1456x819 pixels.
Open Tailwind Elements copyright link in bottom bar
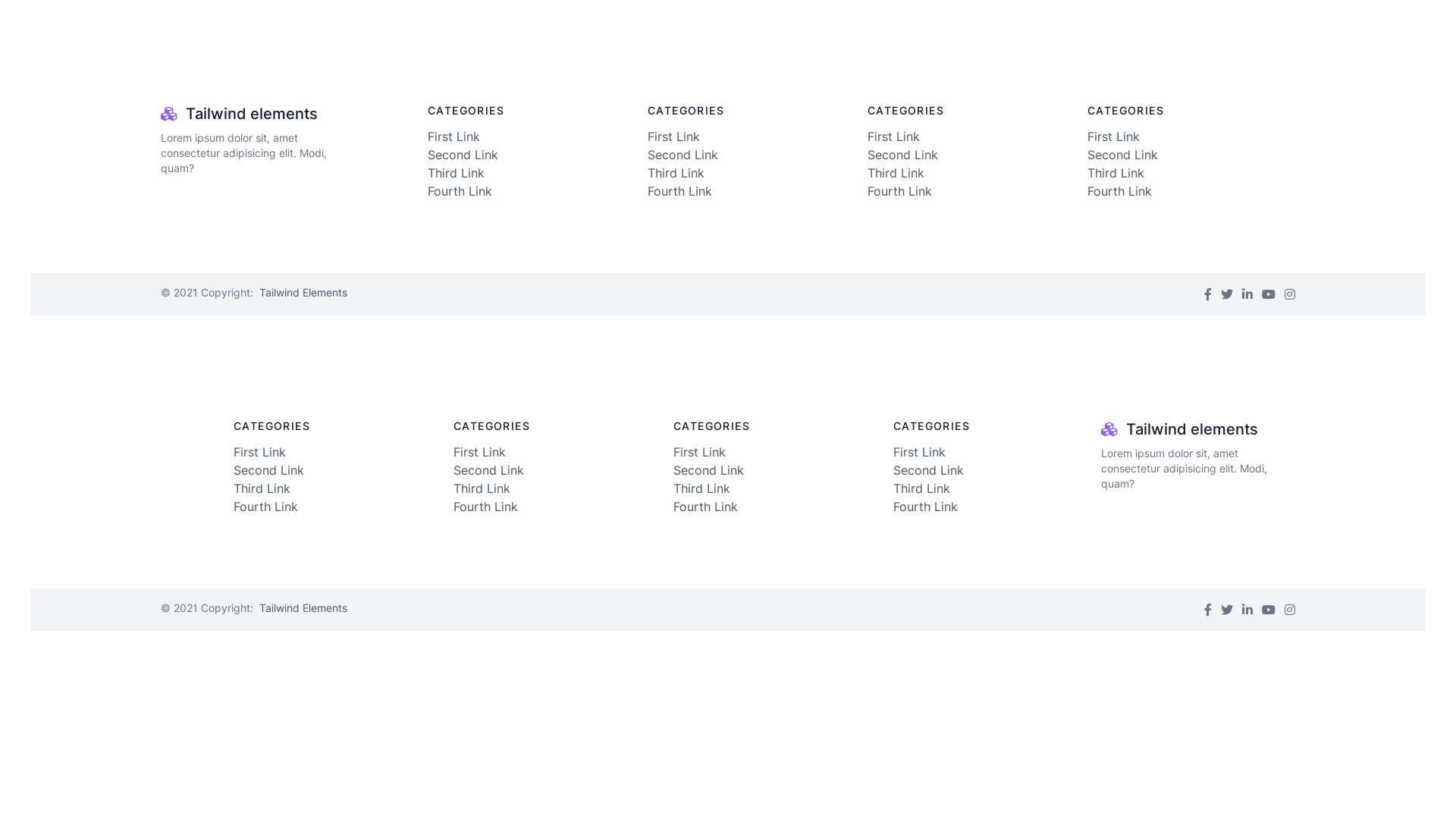click(x=303, y=608)
